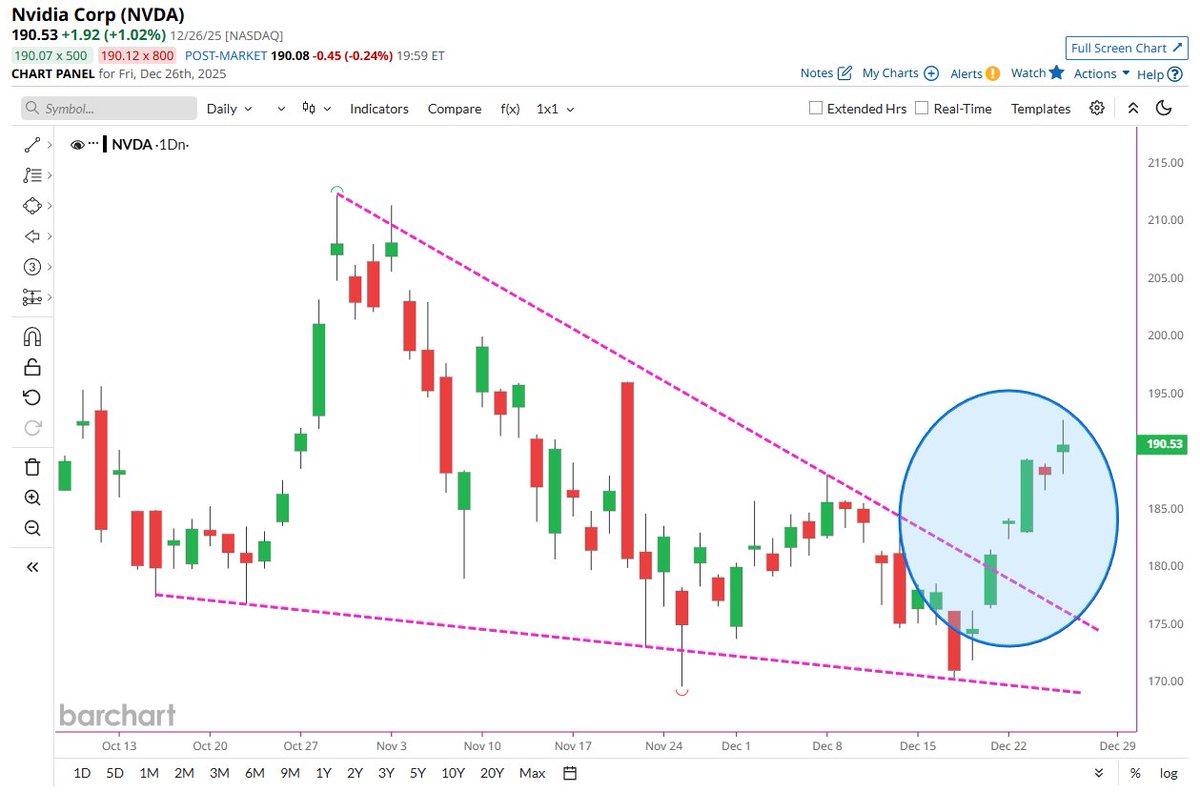
Task: Set range to 1M
Action: coord(149,773)
